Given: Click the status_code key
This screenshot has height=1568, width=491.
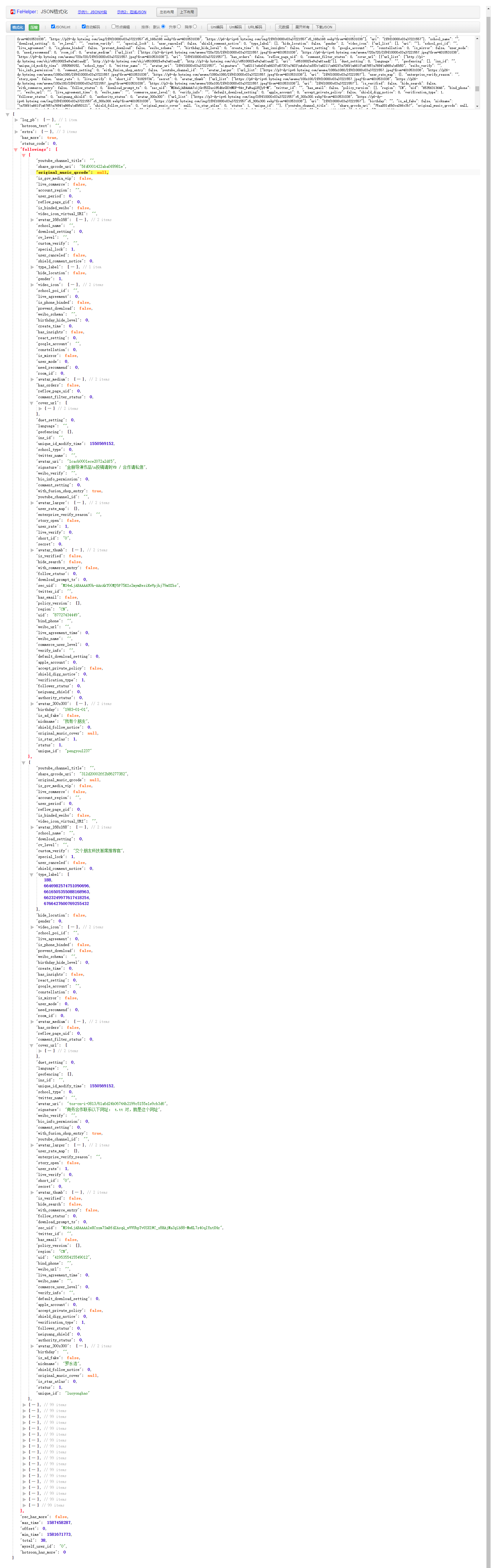Looking at the screenshot, I should pos(35,144).
